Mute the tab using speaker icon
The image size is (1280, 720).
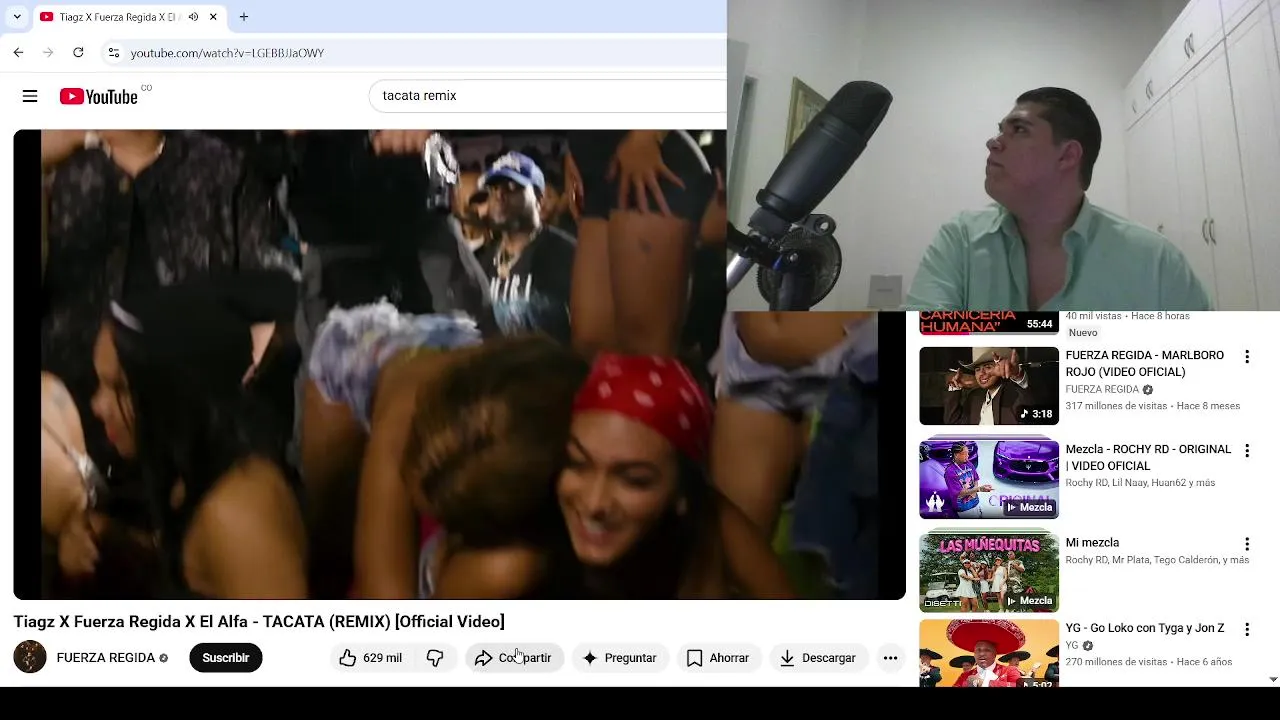pyautogui.click(x=193, y=17)
